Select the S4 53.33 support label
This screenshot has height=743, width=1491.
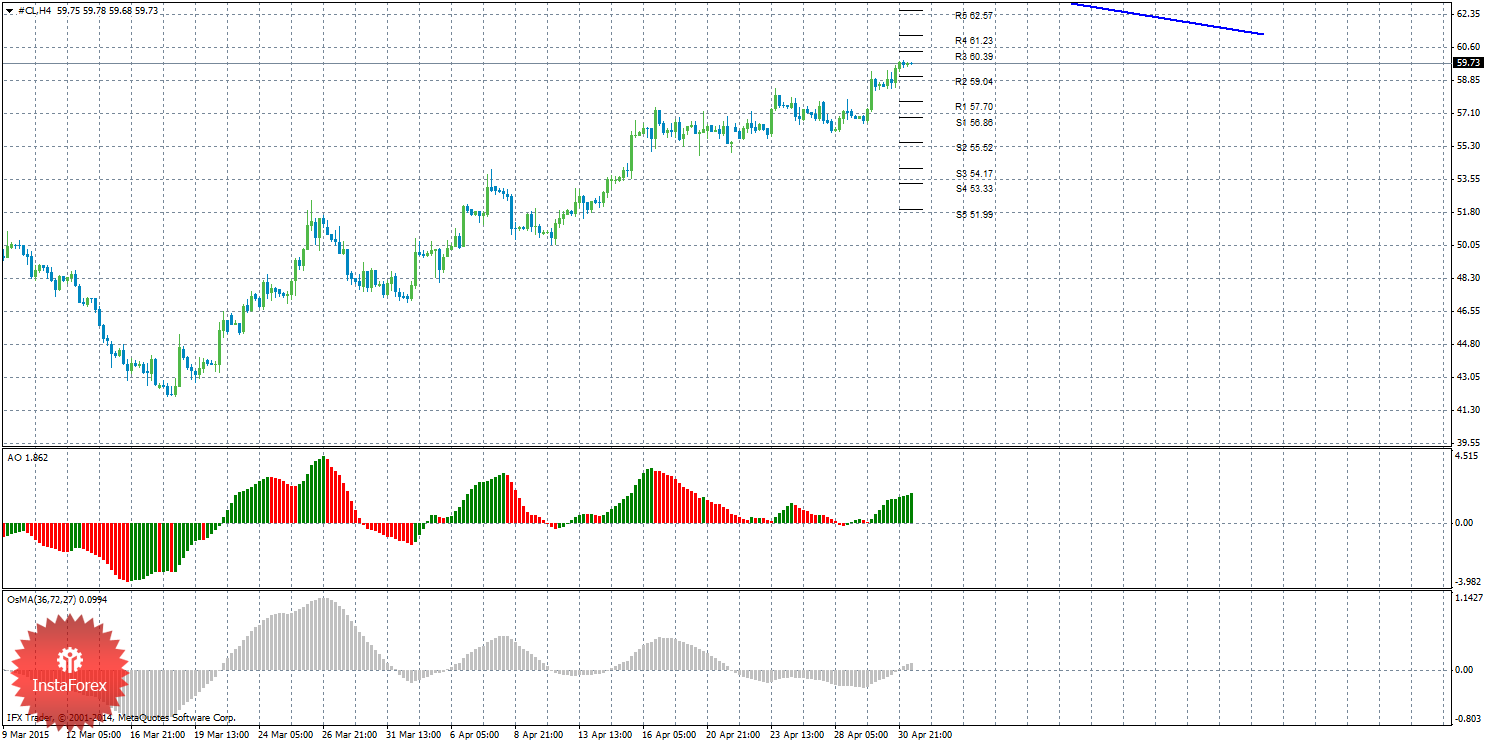tap(974, 189)
